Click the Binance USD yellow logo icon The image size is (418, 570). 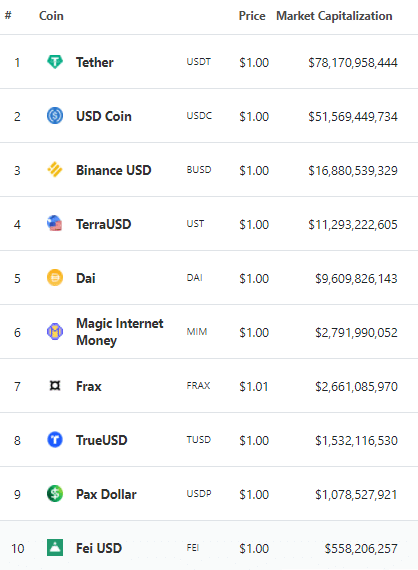[x=55, y=170]
